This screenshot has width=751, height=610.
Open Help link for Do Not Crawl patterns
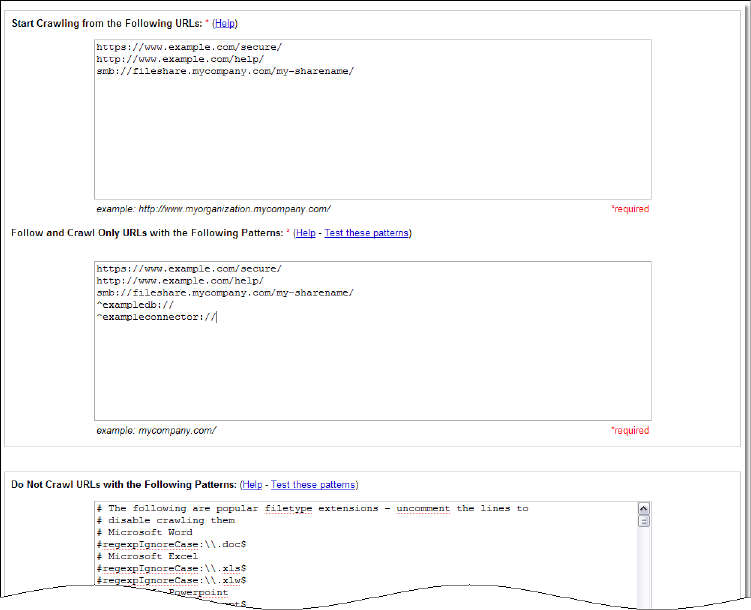point(252,485)
